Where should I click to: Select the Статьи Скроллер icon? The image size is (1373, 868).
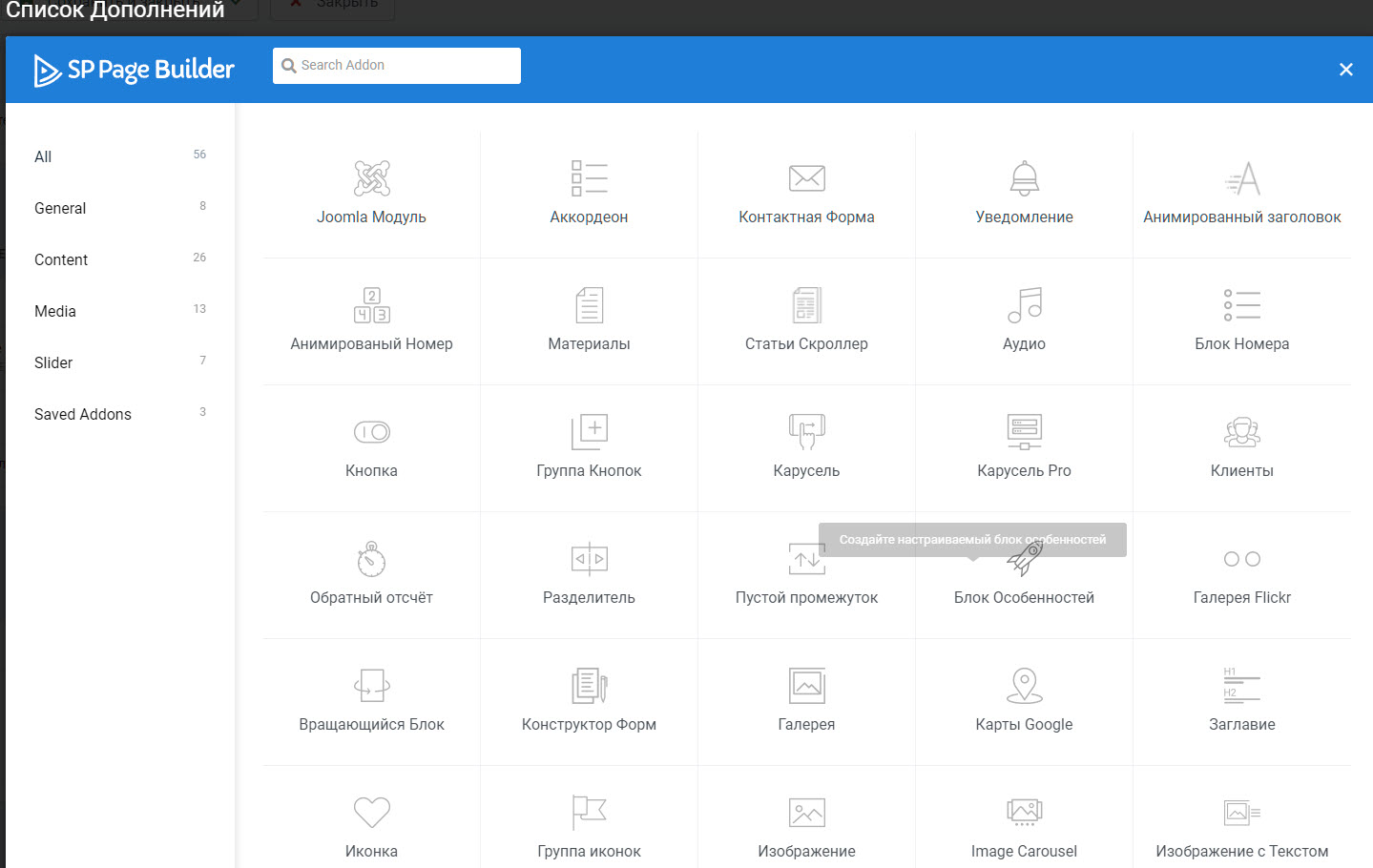(x=806, y=304)
